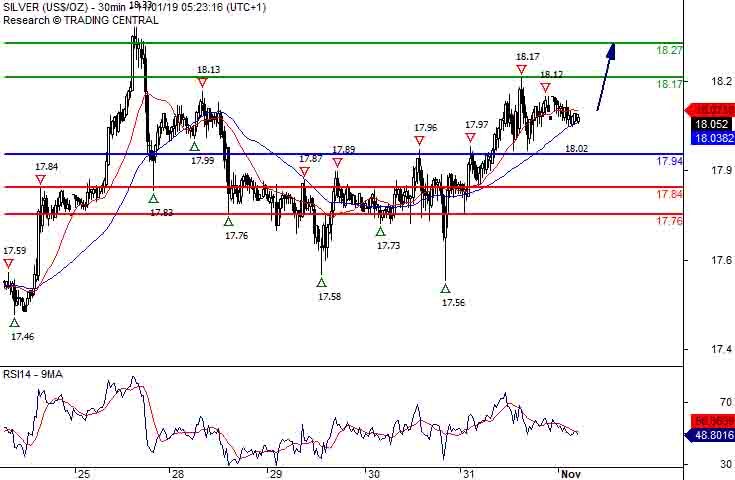Image resolution: width=735 pixels, height=480 pixels.
Task: Click the date label 29 on time axis
Action: click(x=276, y=474)
